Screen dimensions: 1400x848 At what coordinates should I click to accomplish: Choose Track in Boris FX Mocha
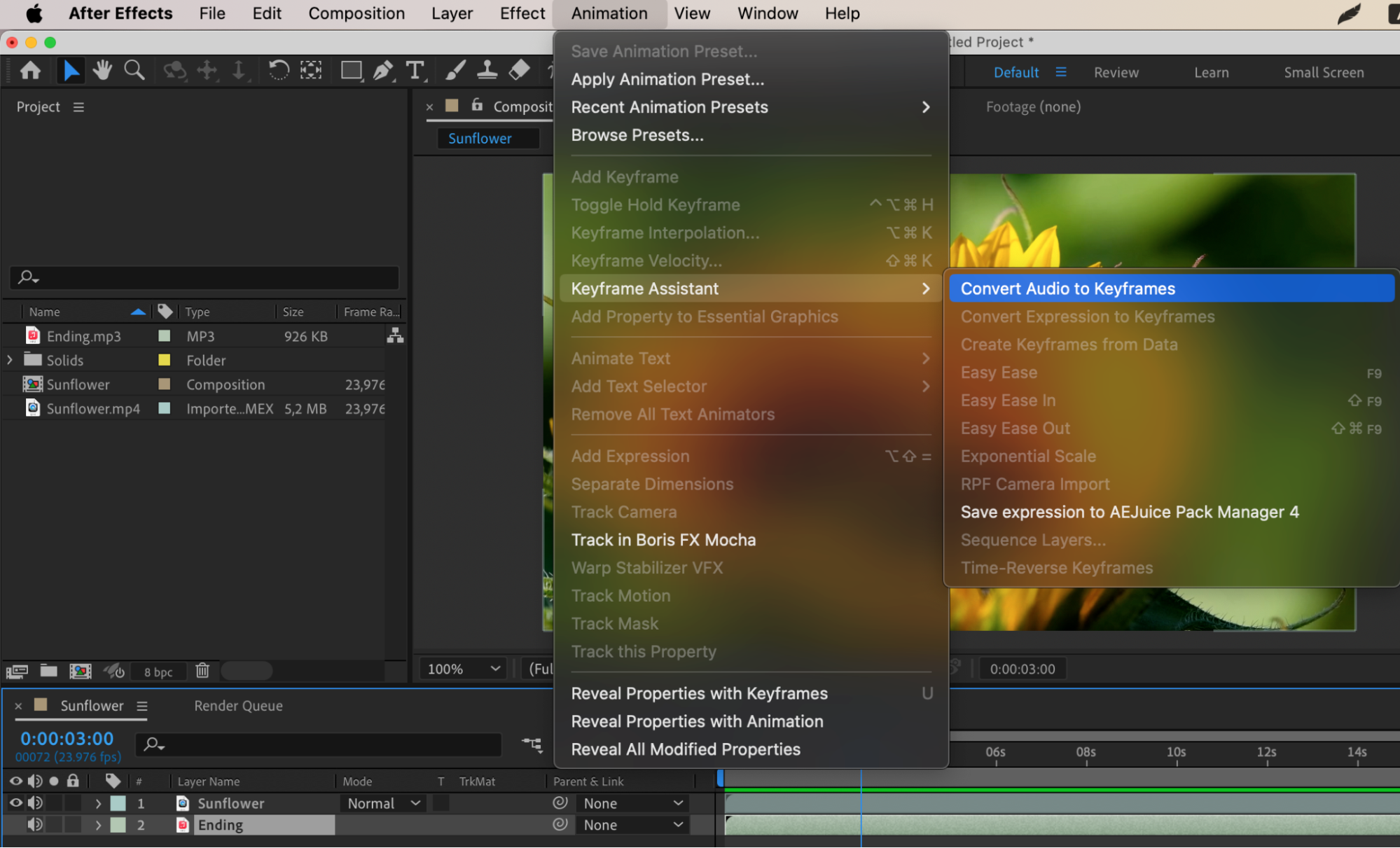click(x=751, y=540)
